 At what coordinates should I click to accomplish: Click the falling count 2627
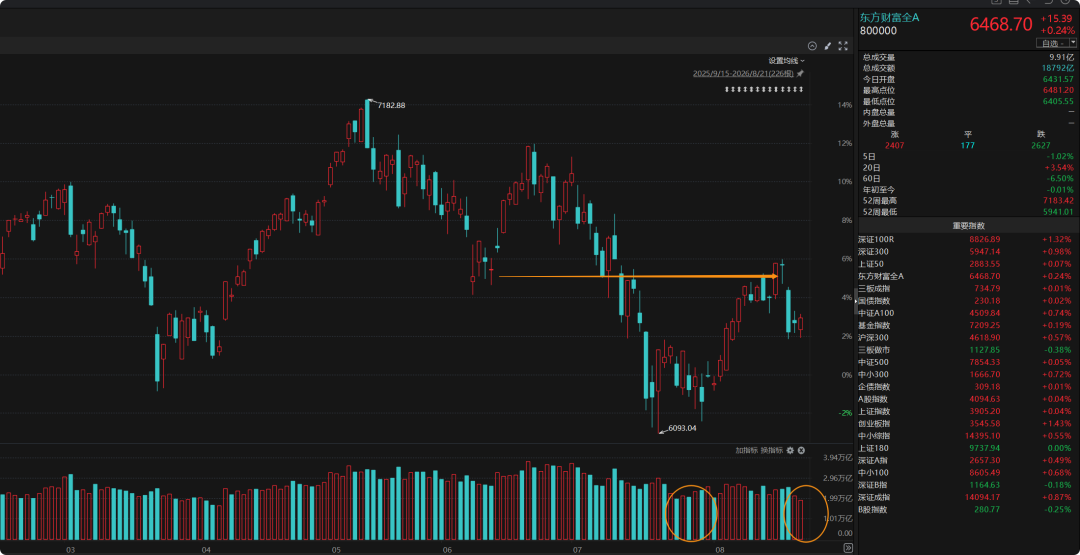[1043, 145]
